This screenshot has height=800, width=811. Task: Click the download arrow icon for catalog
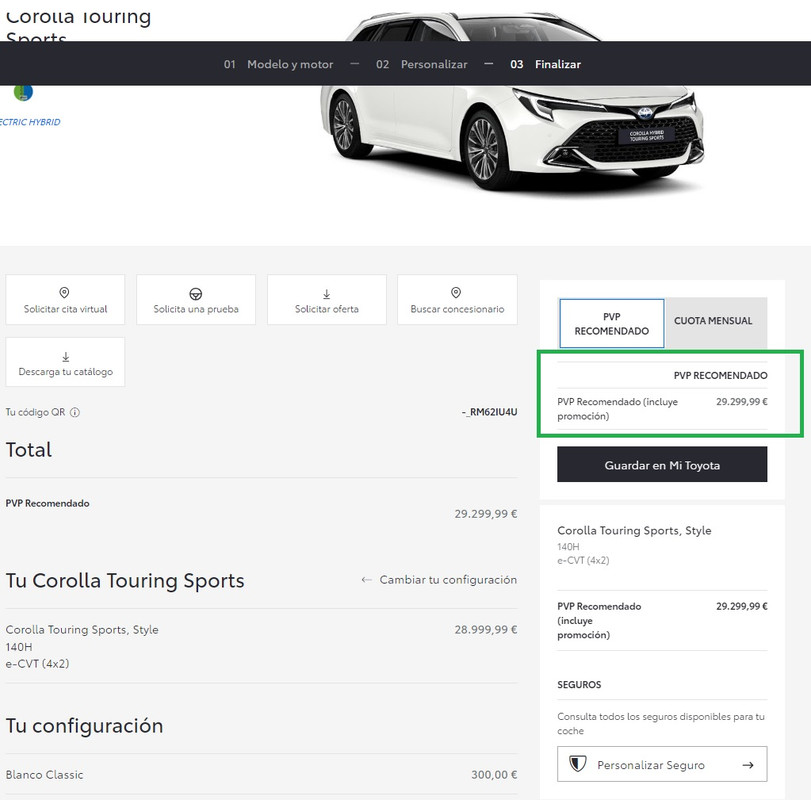pos(66,357)
